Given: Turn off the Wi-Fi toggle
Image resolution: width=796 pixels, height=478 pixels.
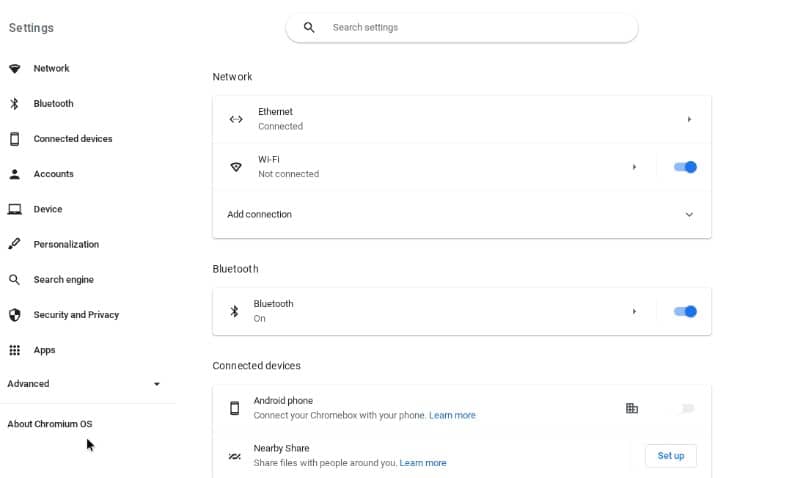Looking at the screenshot, I should (685, 167).
